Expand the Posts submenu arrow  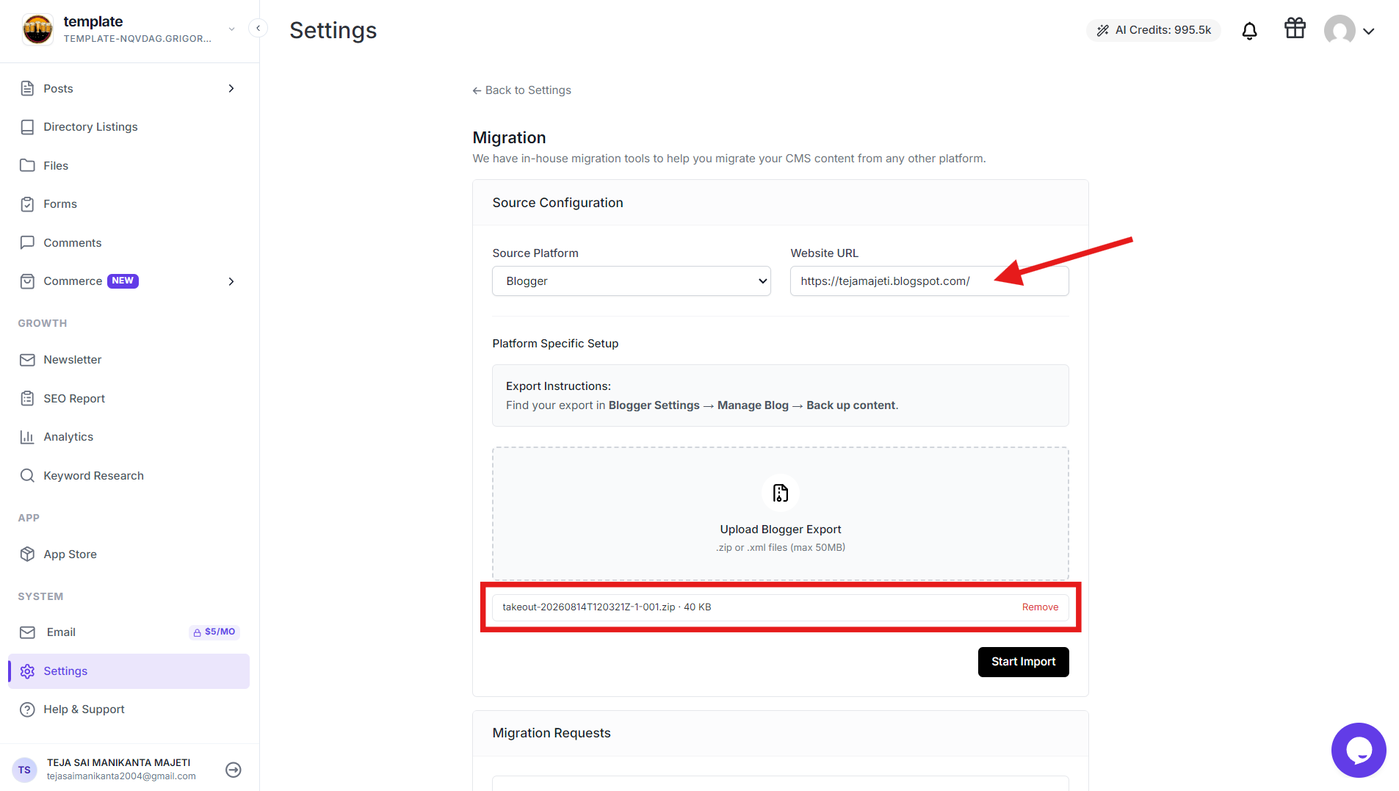tap(231, 89)
